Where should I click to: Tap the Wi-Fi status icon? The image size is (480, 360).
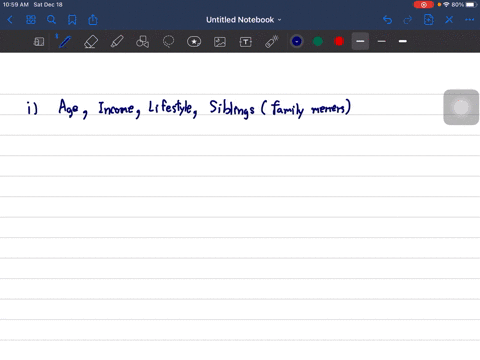pos(446,5)
